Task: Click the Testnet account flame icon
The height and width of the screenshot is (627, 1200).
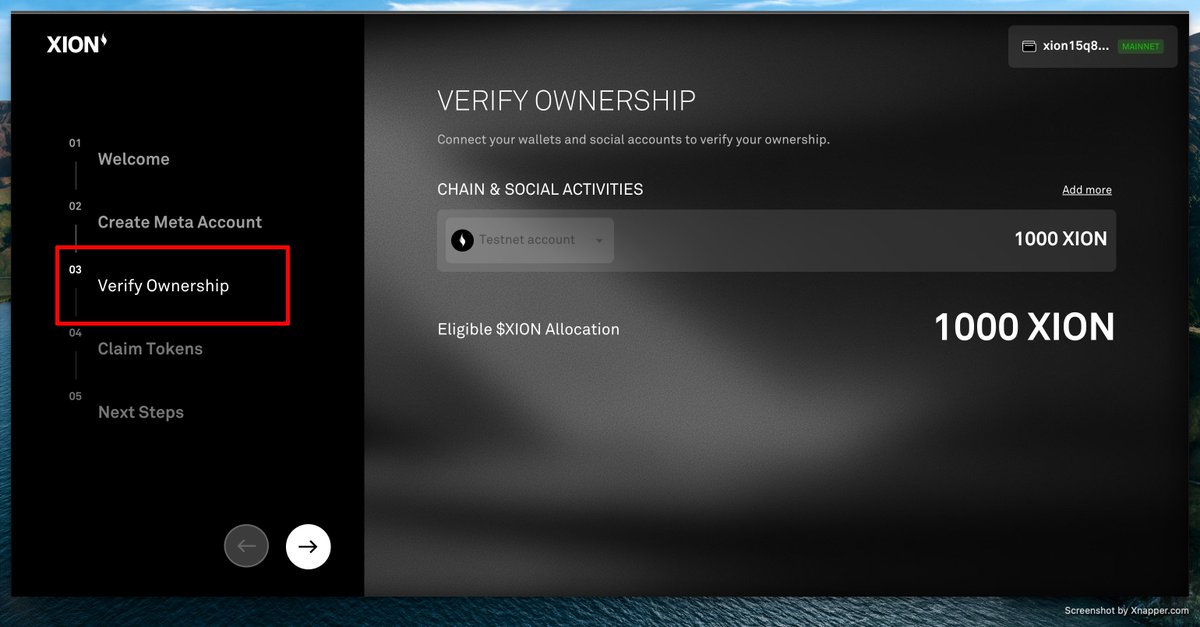Action: 462,240
